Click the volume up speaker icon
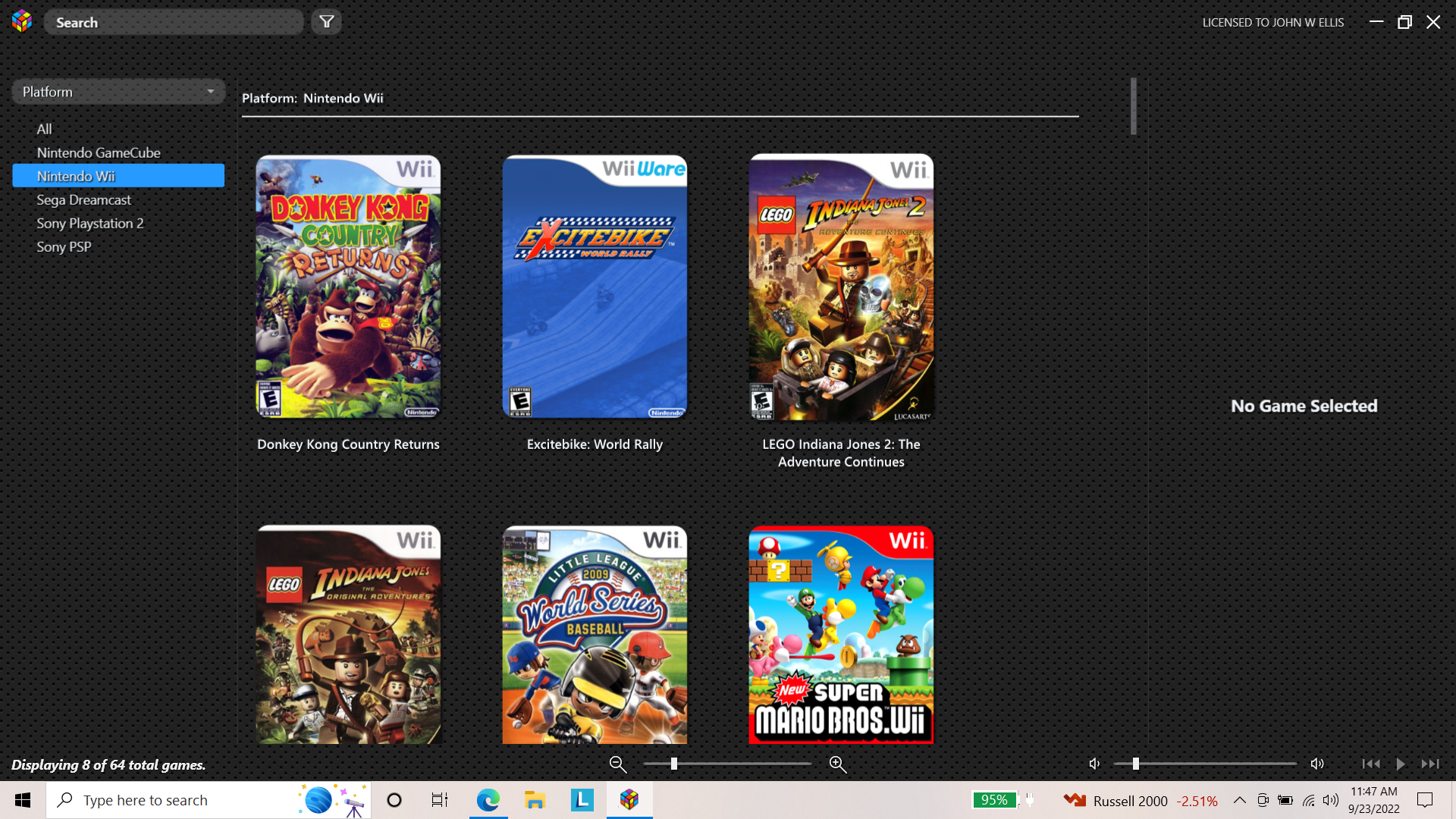 tap(1317, 764)
